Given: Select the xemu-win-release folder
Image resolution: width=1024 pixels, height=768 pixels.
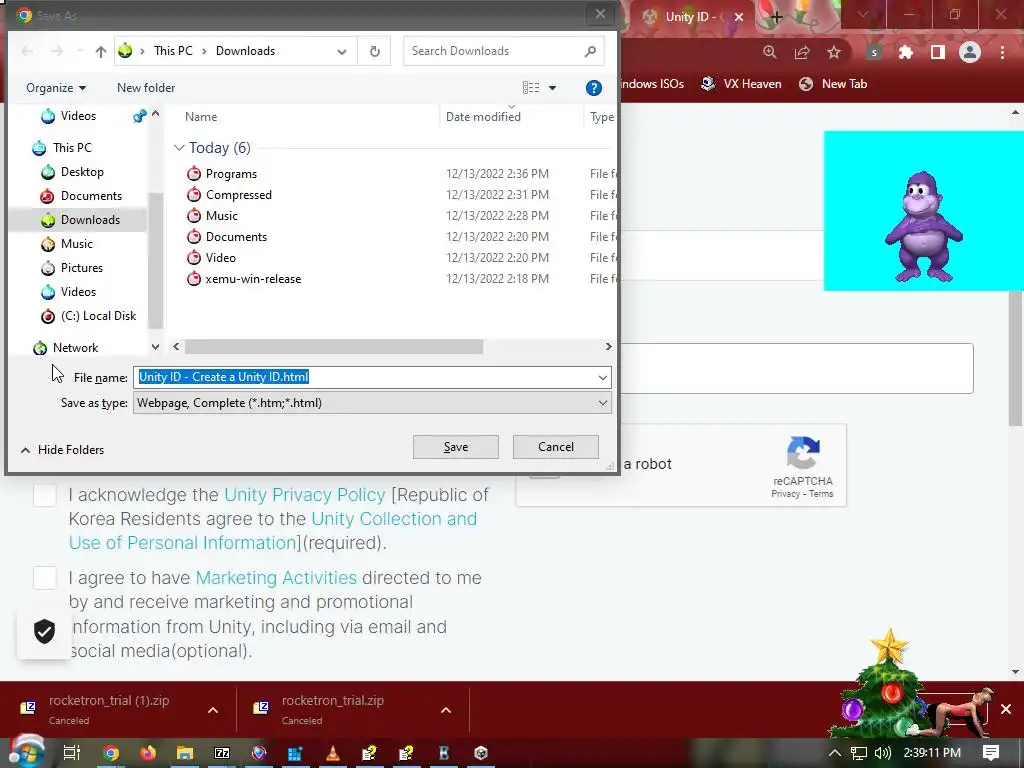Looking at the screenshot, I should point(253,279).
